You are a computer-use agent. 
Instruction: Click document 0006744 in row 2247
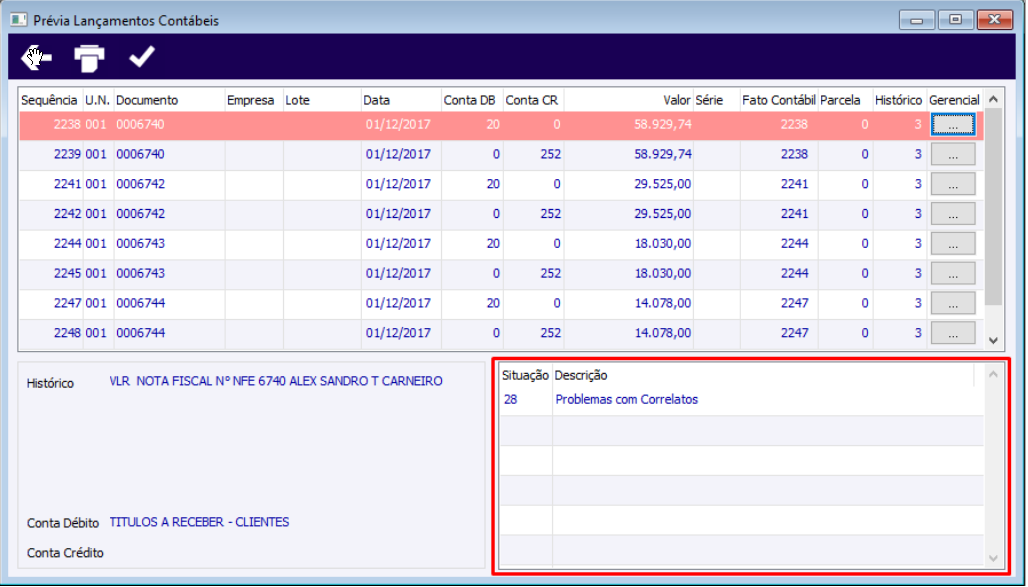tap(140, 304)
